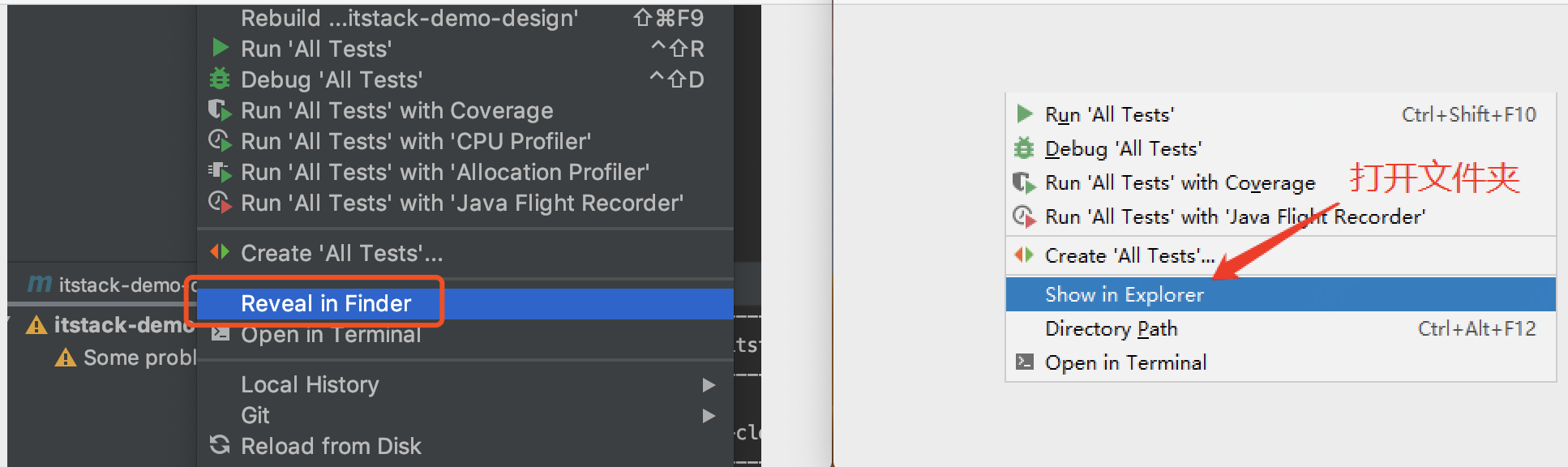The image size is (1568, 467).
Task: Click the green bug Debug icon in light menu
Action: (x=1025, y=148)
